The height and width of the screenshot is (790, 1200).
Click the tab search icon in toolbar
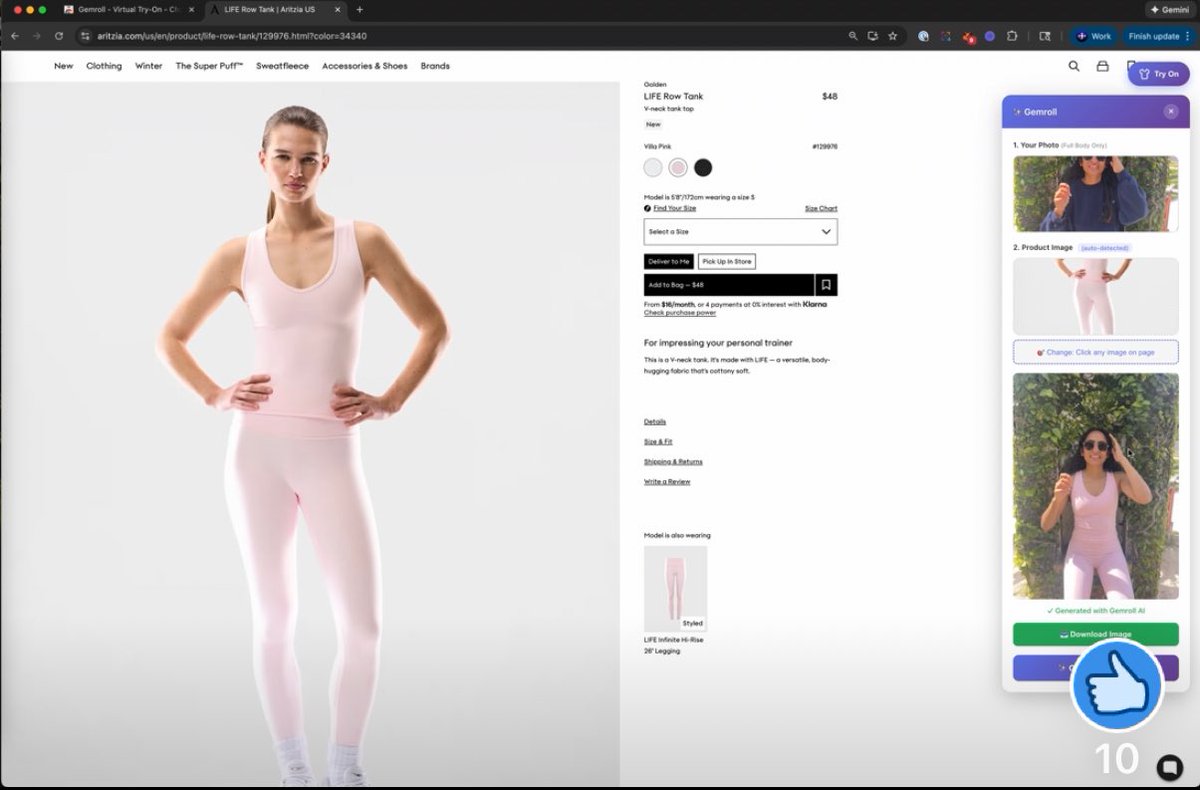[1044, 36]
